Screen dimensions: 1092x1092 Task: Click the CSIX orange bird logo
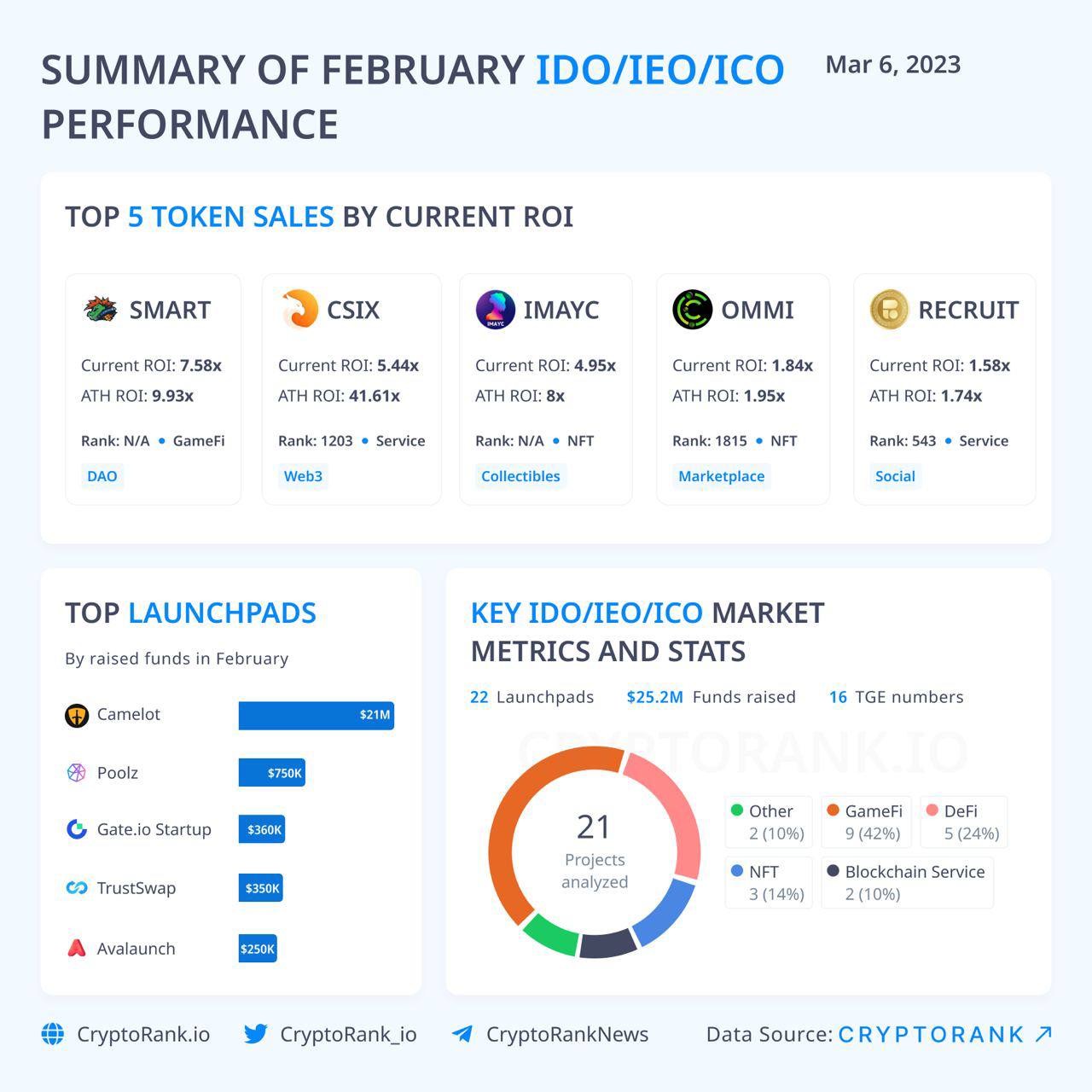click(x=299, y=309)
